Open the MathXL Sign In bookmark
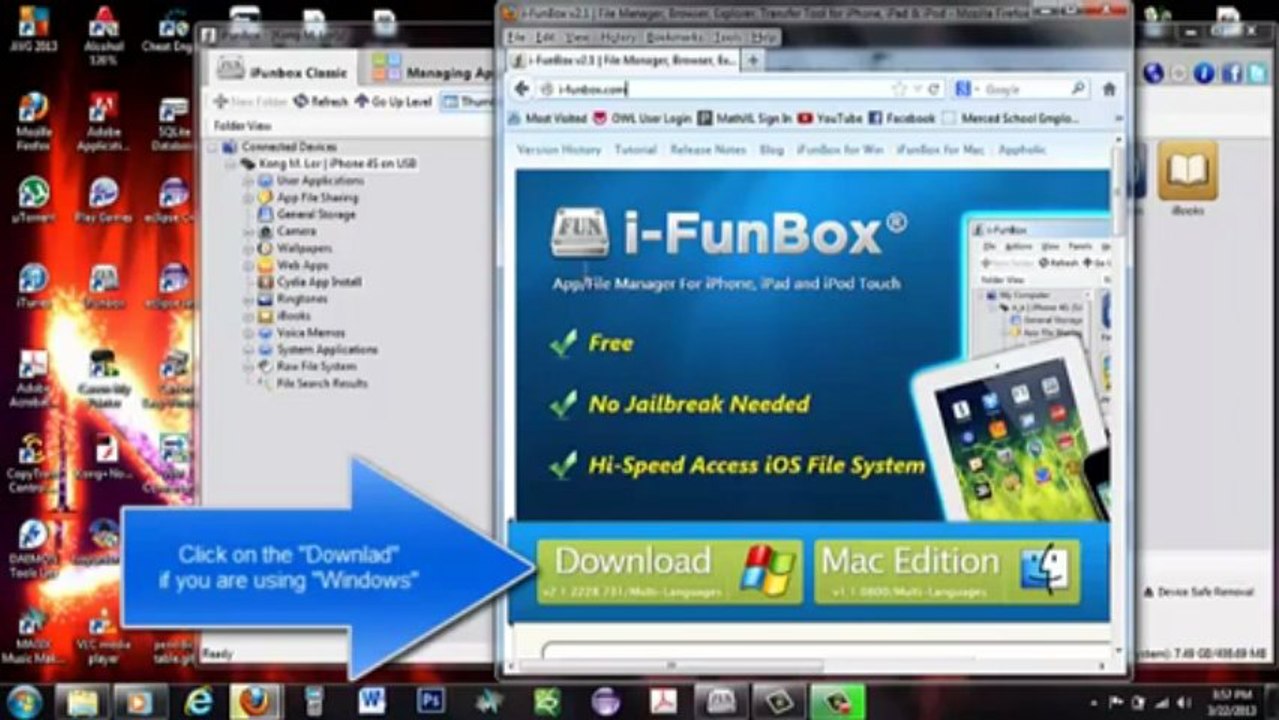This screenshot has width=1279, height=720. click(744, 118)
